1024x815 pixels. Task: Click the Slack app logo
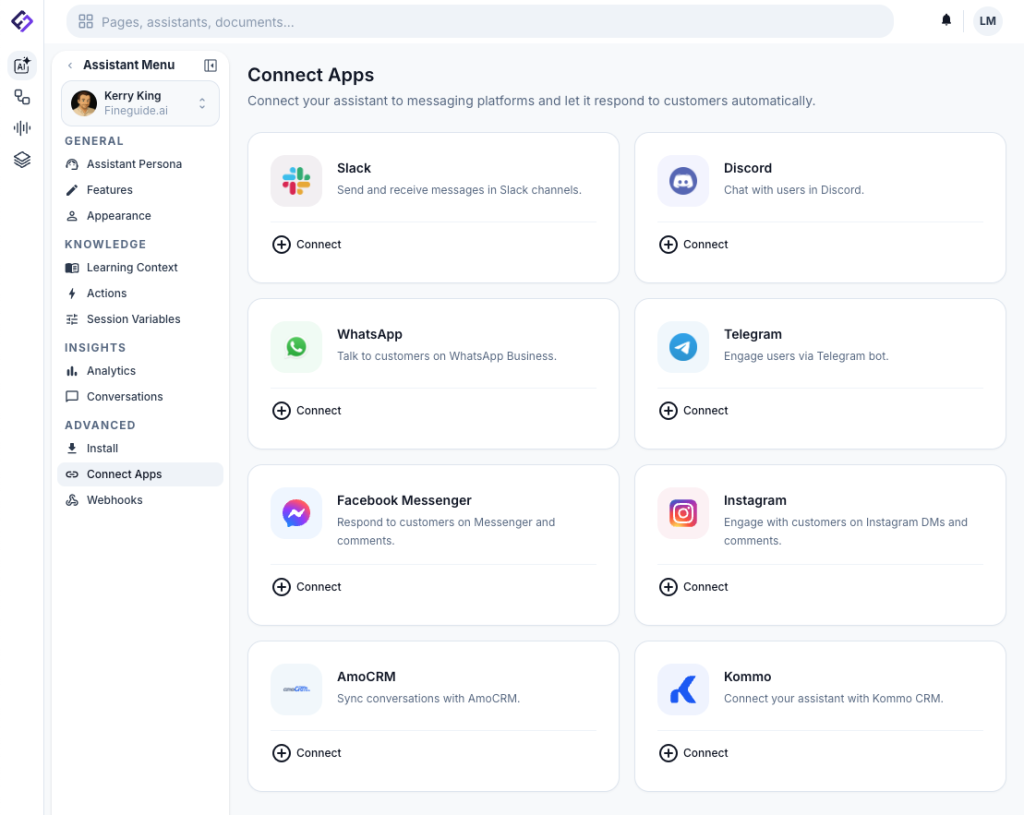click(x=296, y=181)
